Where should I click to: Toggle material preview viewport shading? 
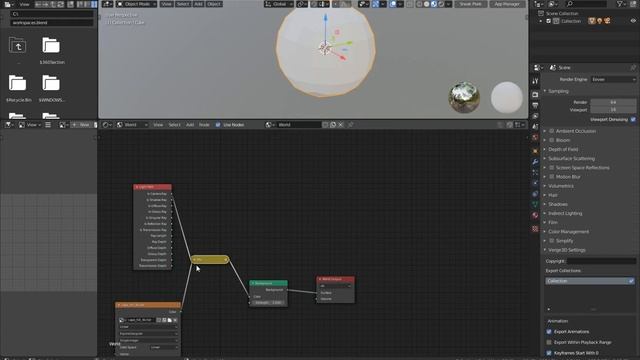[434, 4]
